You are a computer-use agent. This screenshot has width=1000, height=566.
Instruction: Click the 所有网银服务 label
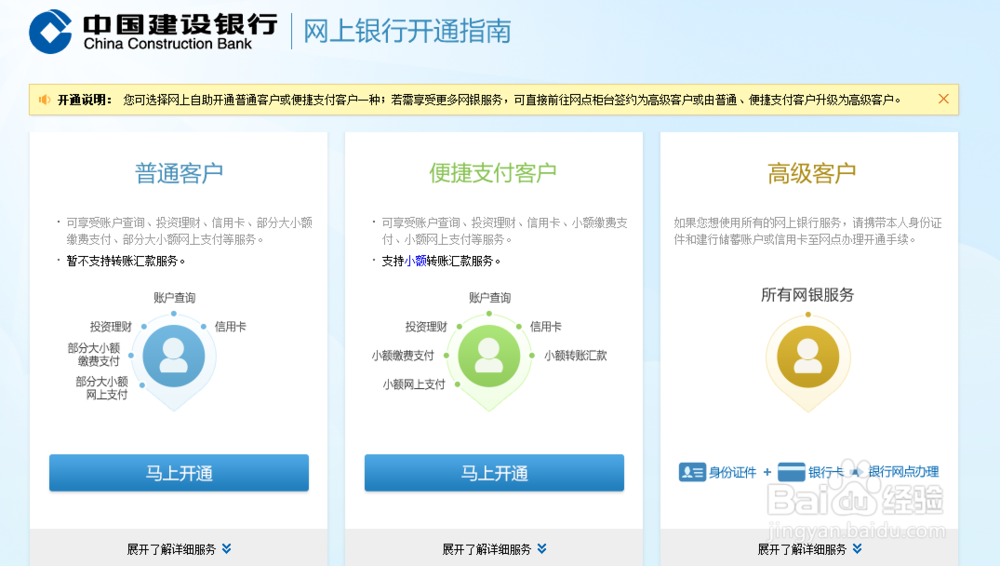point(807,295)
